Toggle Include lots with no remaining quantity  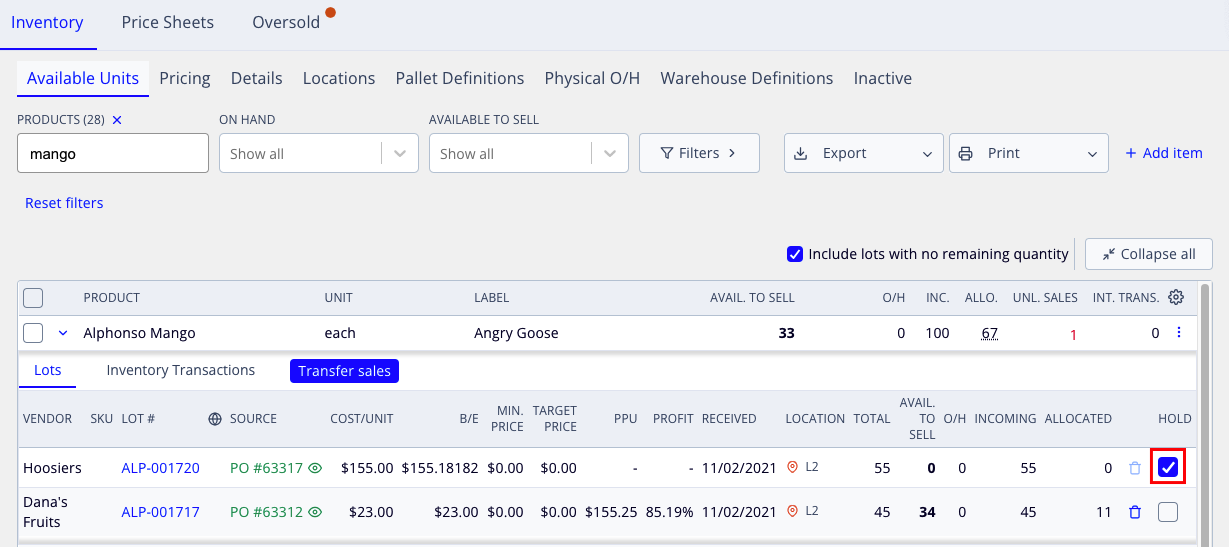click(x=795, y=254)
